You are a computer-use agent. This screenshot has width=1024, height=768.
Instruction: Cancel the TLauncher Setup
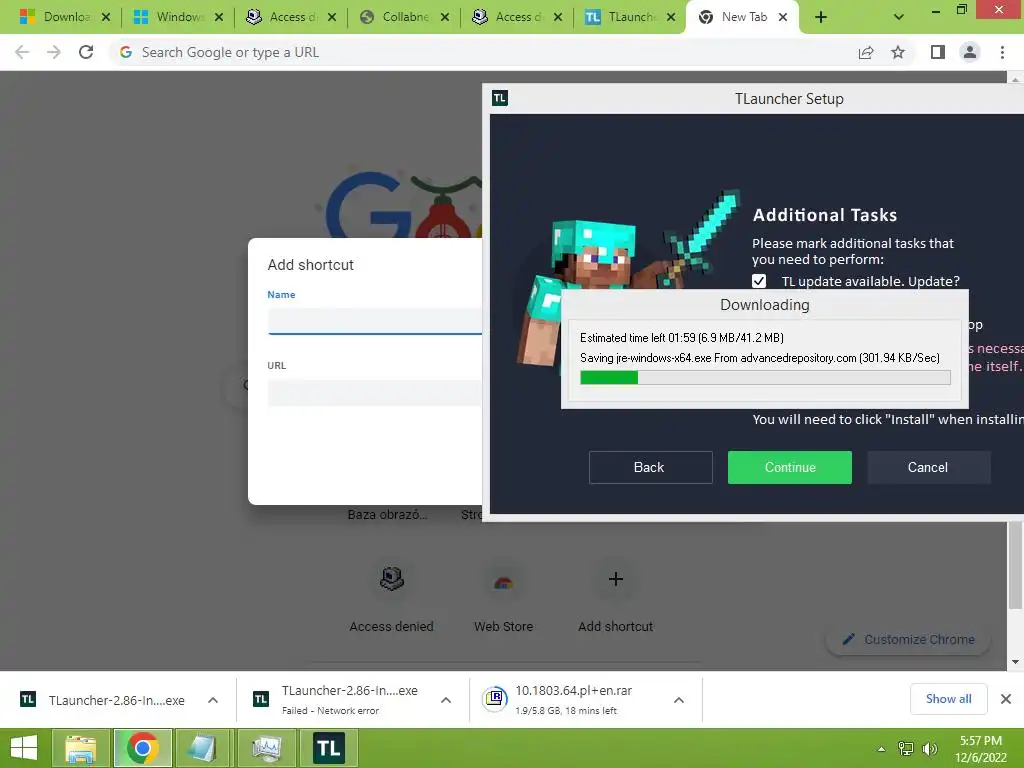pyautogui.click(x=929, y=468)
